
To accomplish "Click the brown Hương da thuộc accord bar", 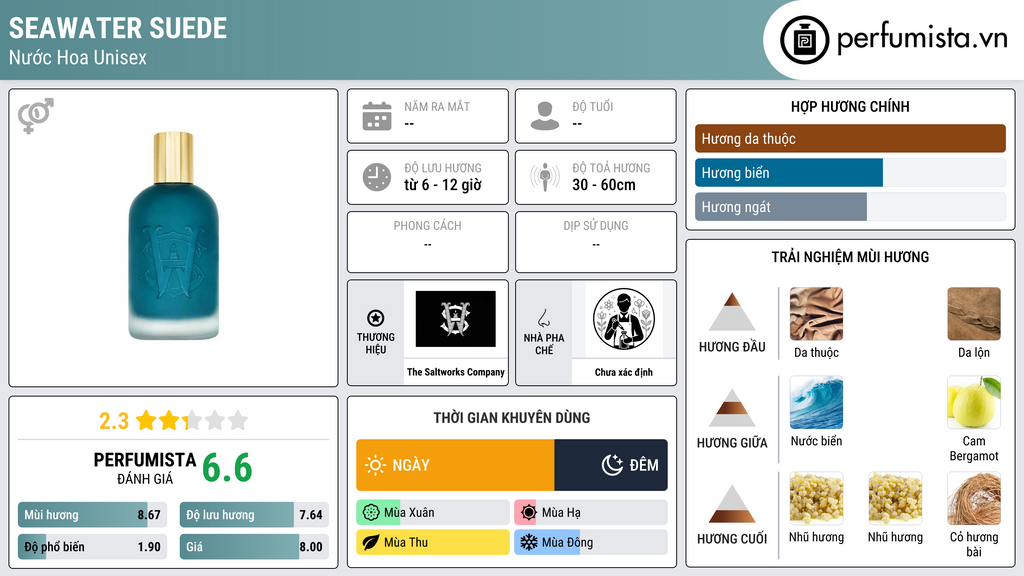I will 850,138.
